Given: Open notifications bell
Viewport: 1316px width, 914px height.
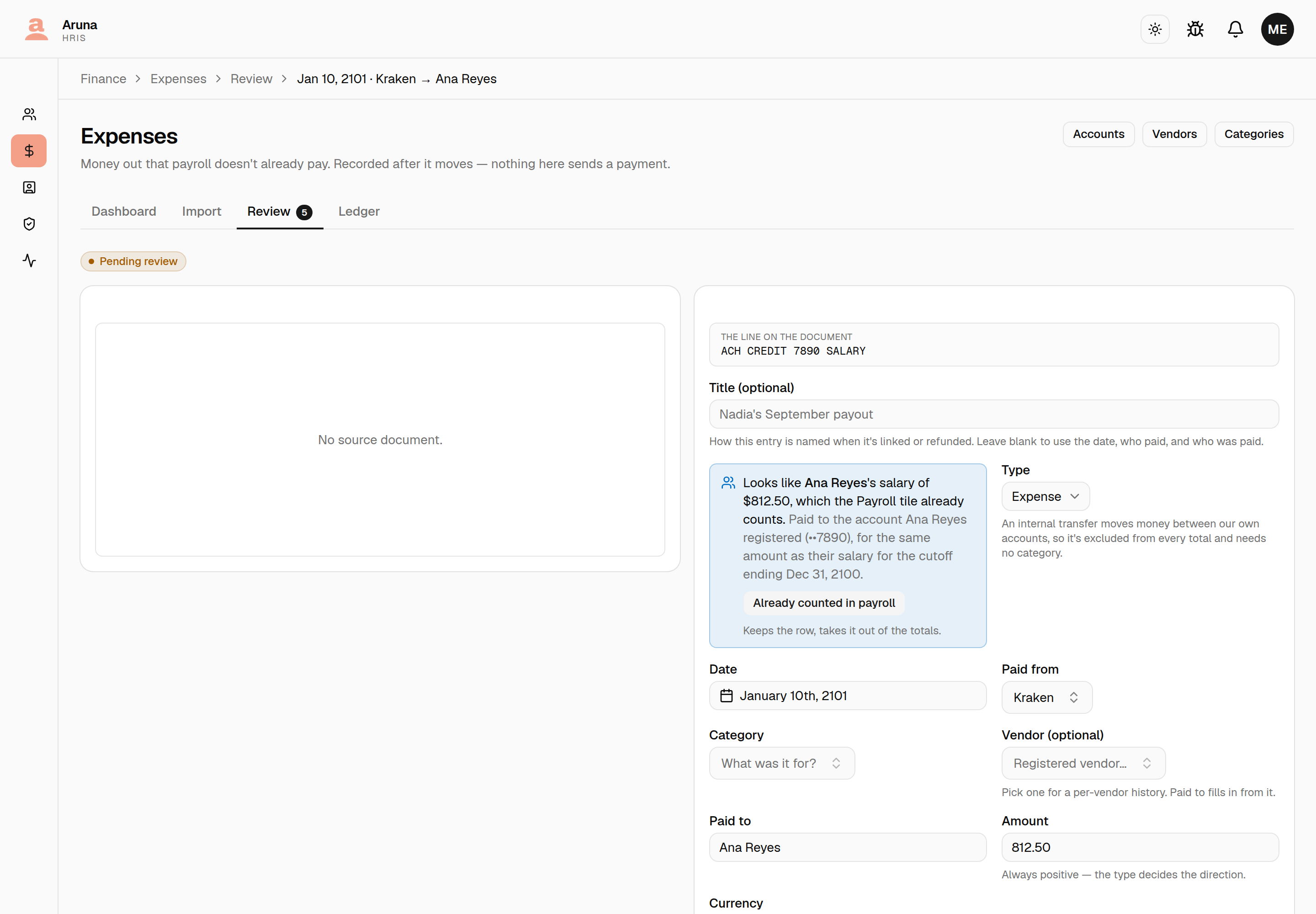Looking at the screenshot, I should tap(1235, 29).
